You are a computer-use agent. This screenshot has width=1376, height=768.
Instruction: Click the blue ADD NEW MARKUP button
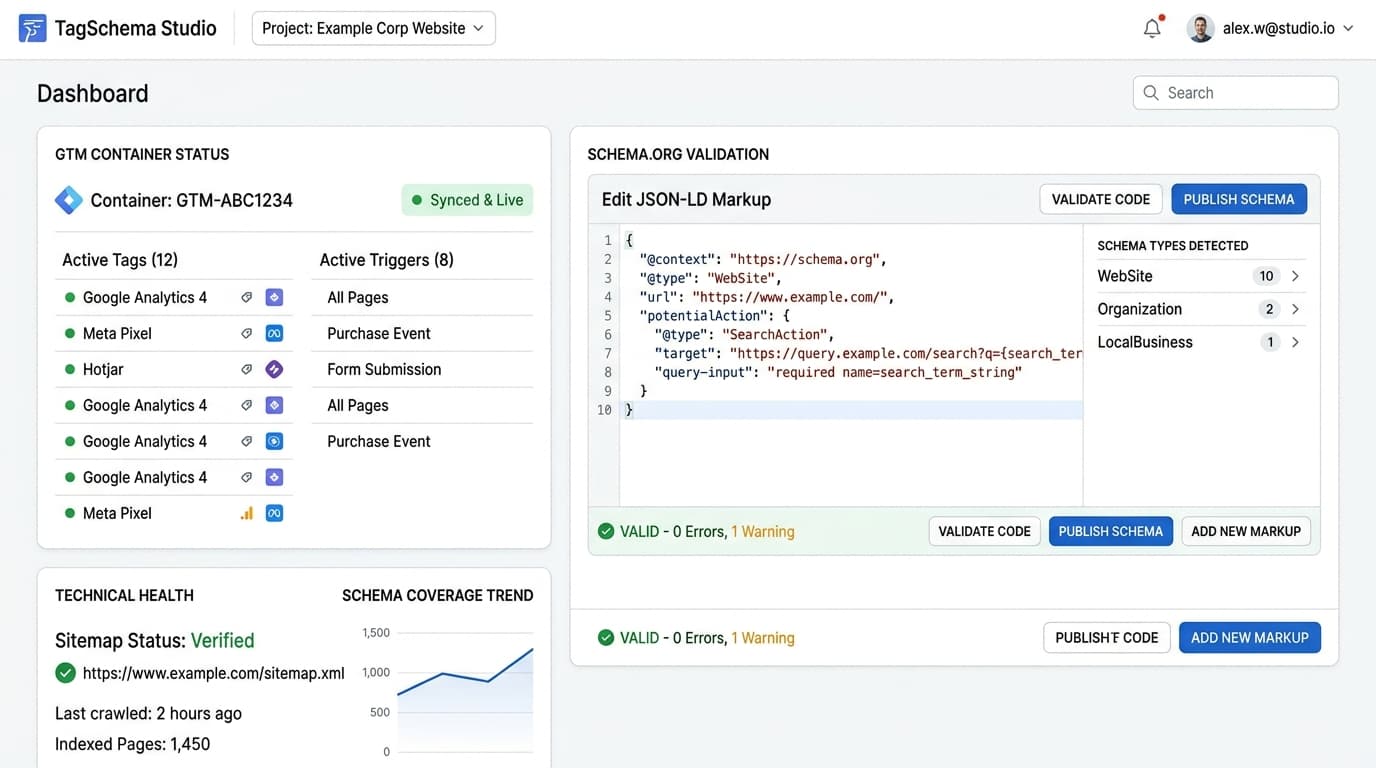[1250, 637]
